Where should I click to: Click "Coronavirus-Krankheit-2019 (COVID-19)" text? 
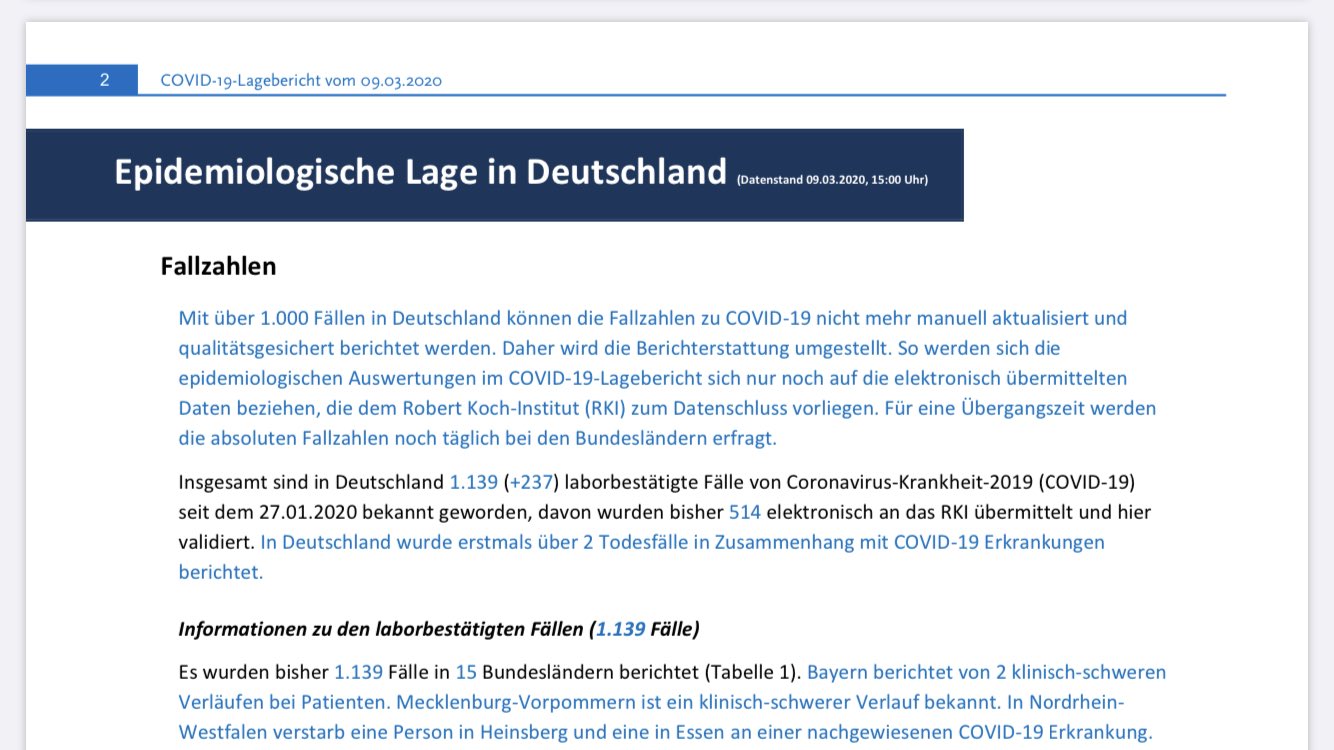(x=961, y=482)
